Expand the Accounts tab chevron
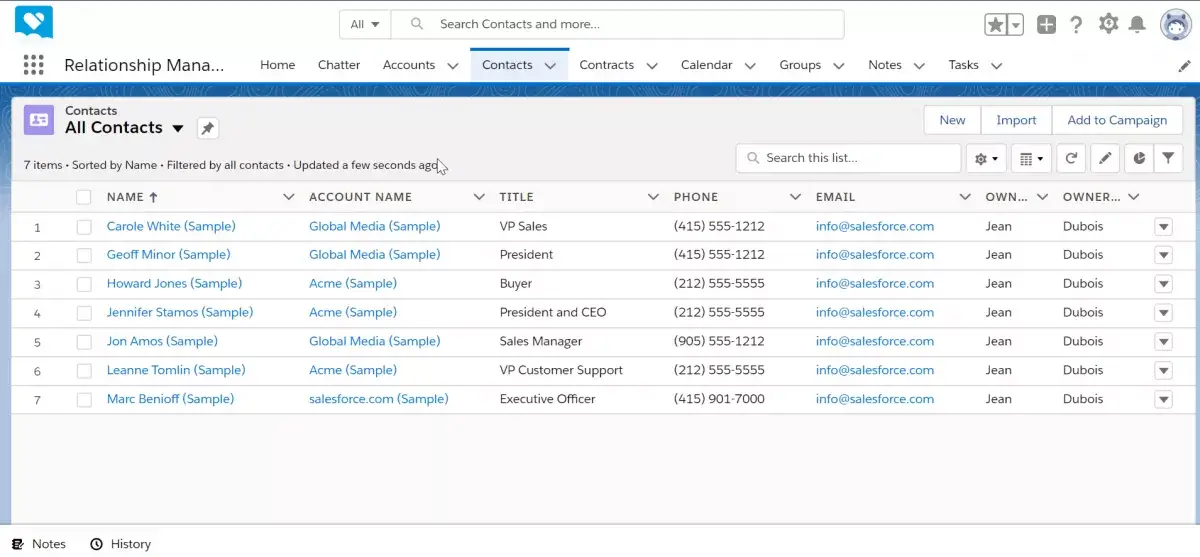Screen dimensions: 1200x557 (x=452, y=65)
